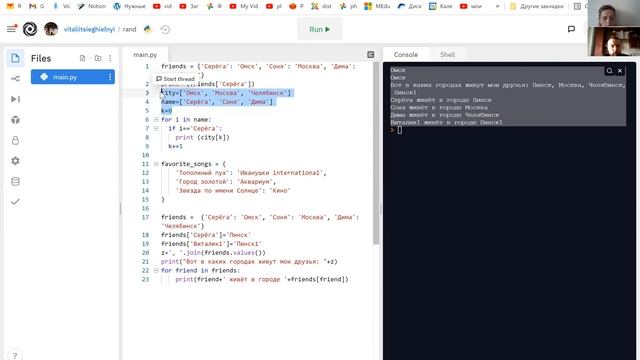
Task: Expand the bookmarks overflow chevron
Action: pos(497,6)
